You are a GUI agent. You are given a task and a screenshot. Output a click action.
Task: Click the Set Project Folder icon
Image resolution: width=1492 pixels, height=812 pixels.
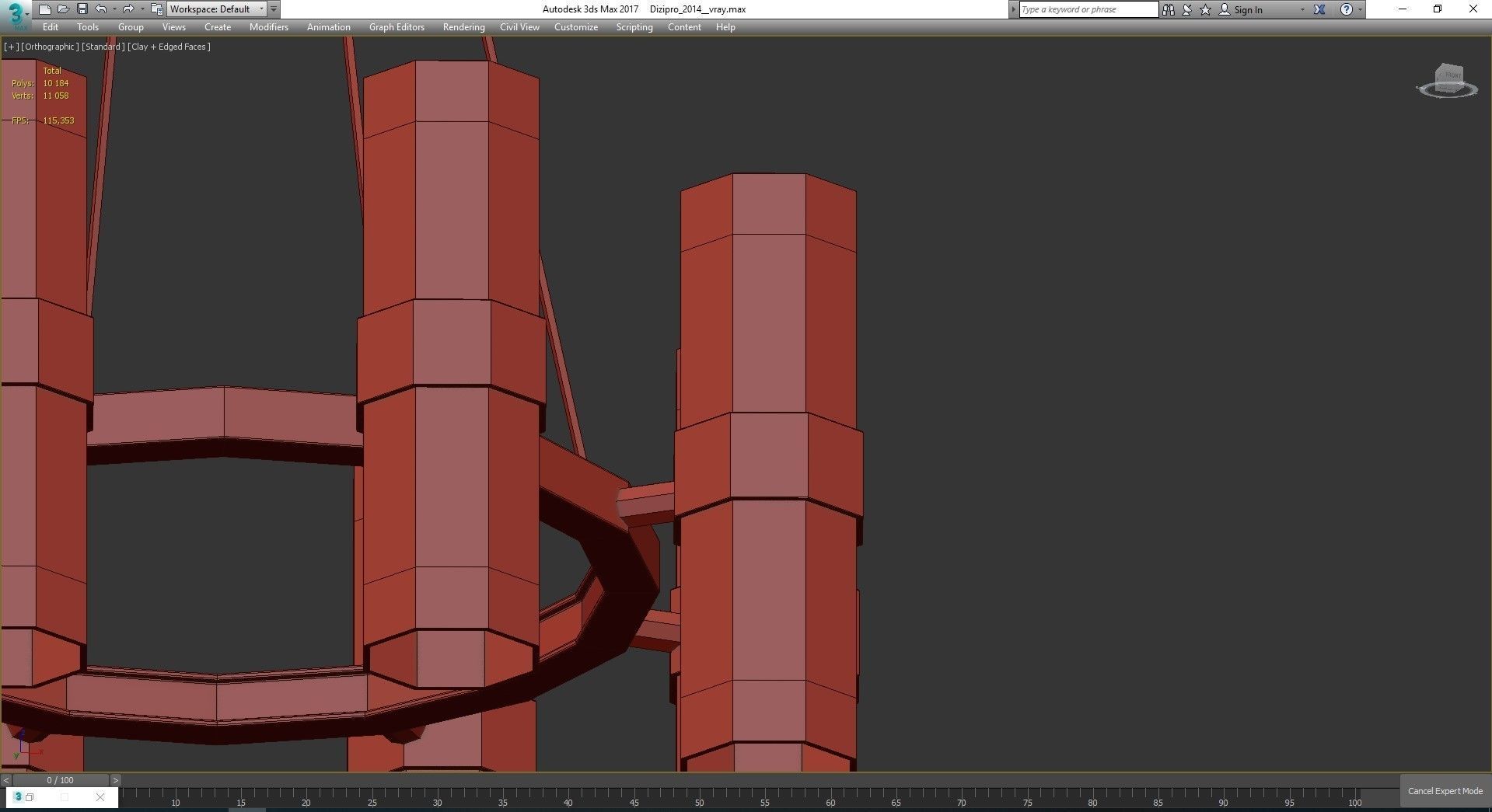coord(156,9)
